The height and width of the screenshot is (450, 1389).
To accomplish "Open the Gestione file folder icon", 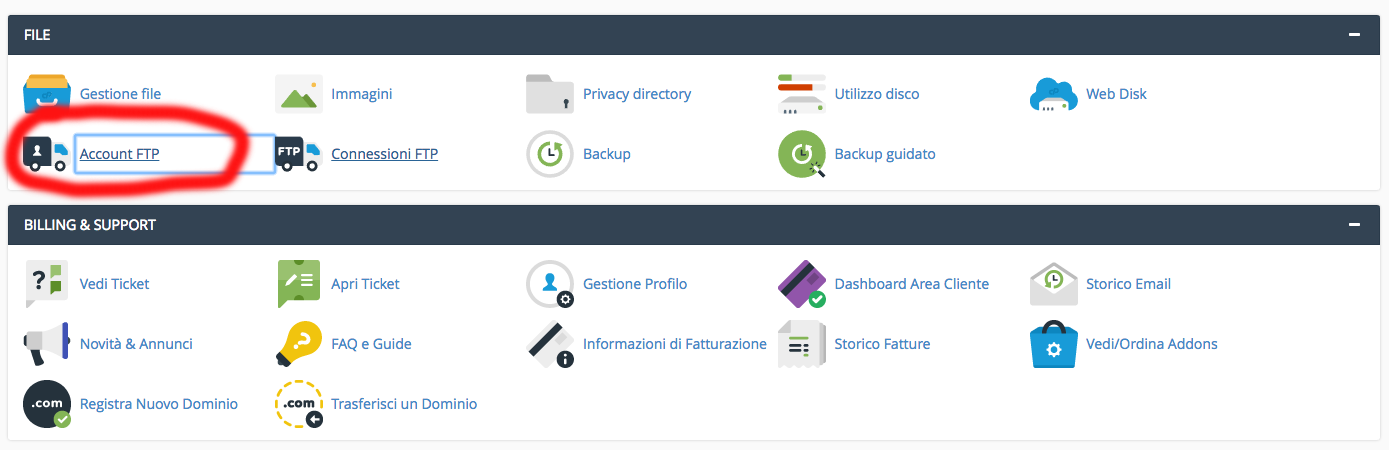I will pos(47,94).
